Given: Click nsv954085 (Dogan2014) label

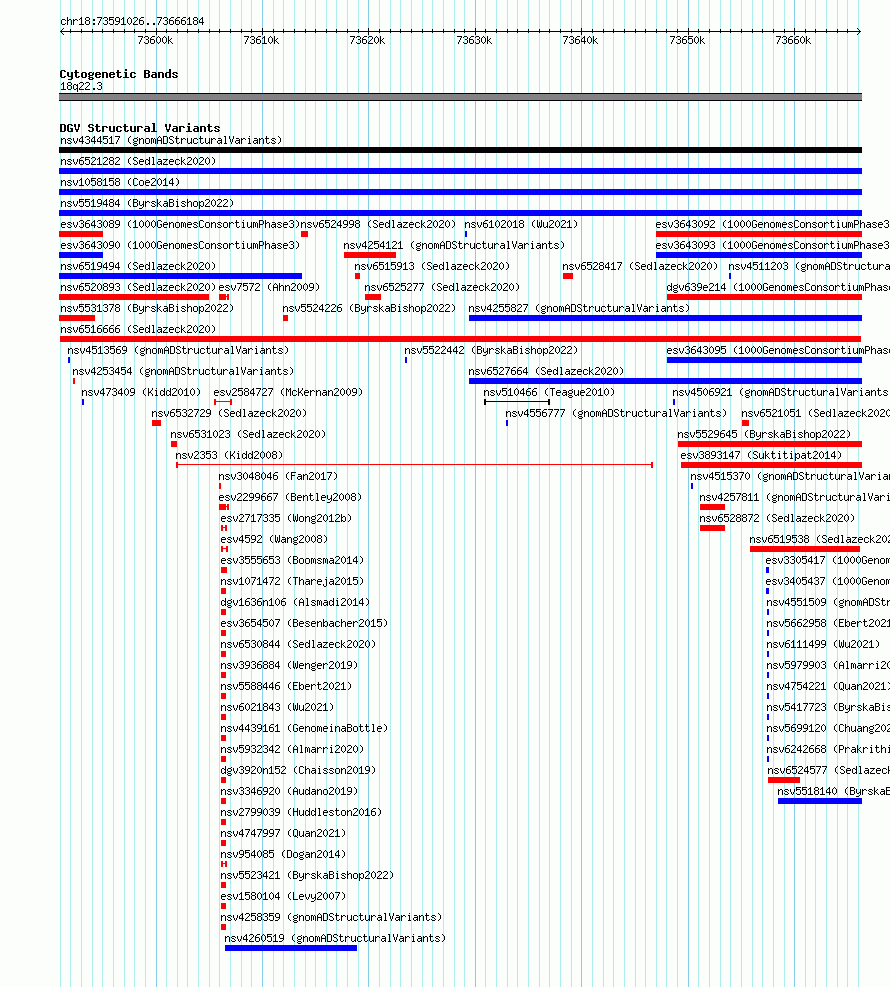Looking at the screenshot, I should coord(283,854).
